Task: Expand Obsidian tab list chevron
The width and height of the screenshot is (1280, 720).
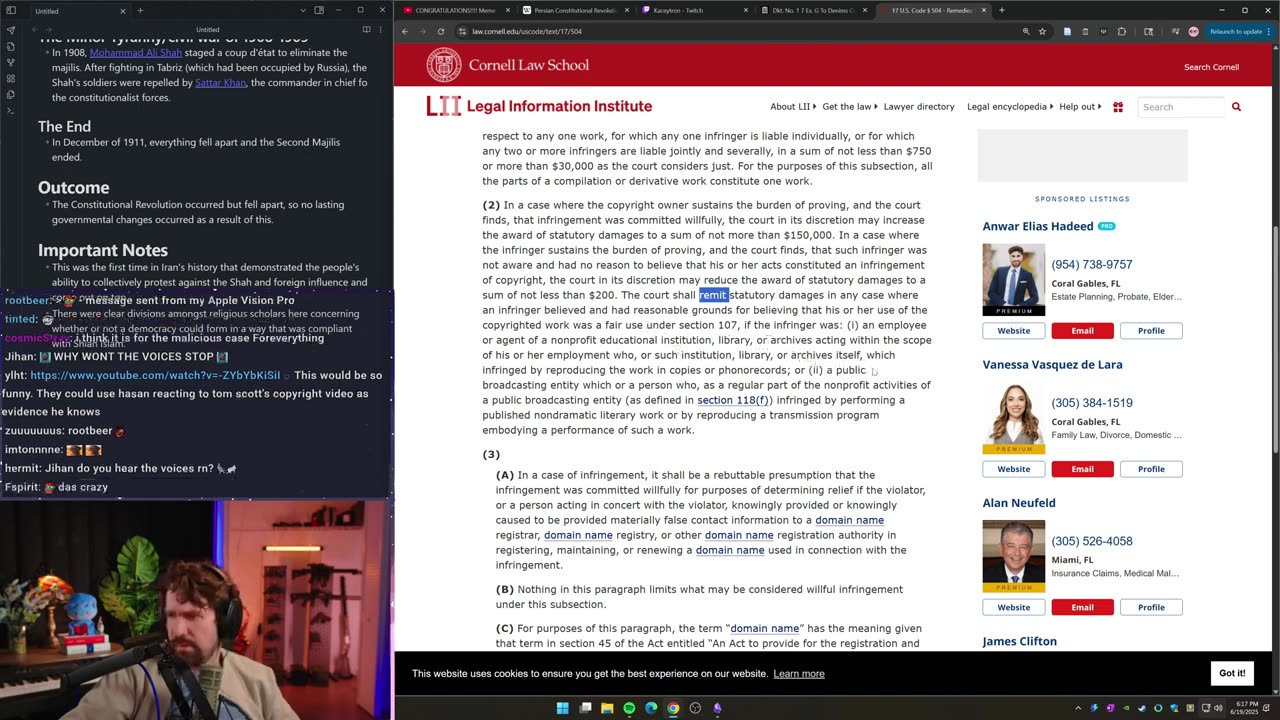Action: (302, 10)
